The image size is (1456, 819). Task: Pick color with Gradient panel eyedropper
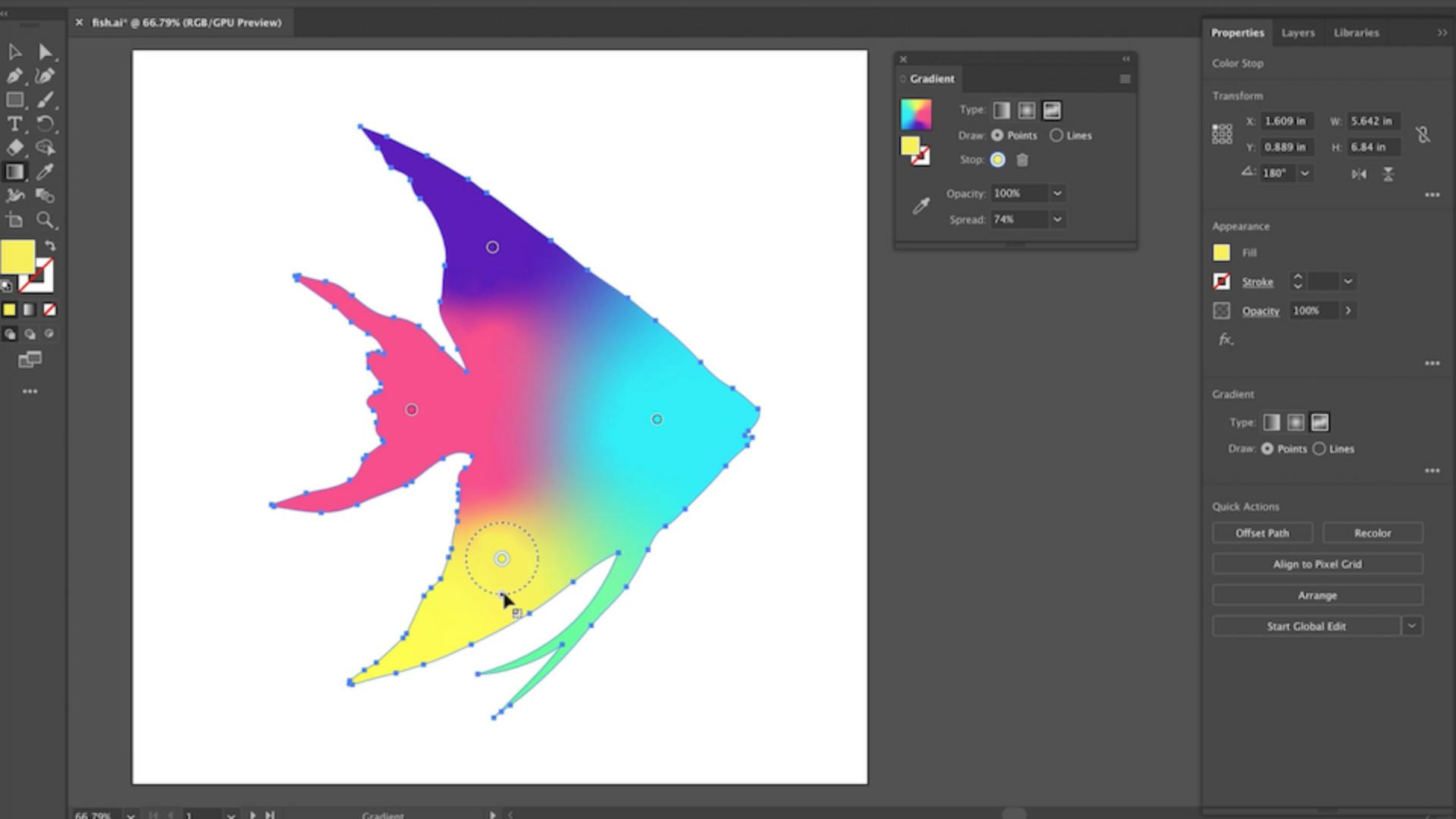point(921,206)
